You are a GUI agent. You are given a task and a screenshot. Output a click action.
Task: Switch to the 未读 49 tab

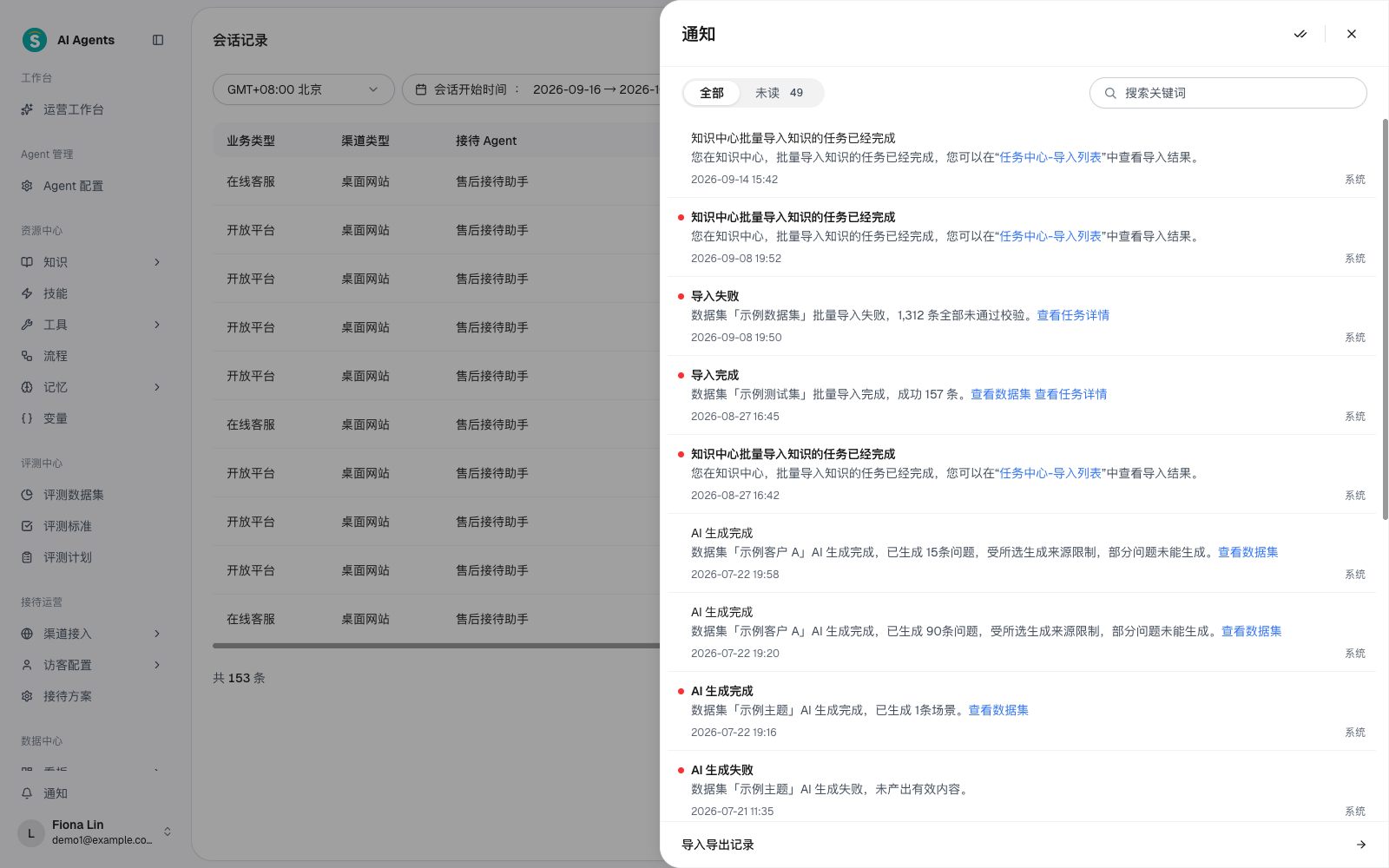point(780,93)
